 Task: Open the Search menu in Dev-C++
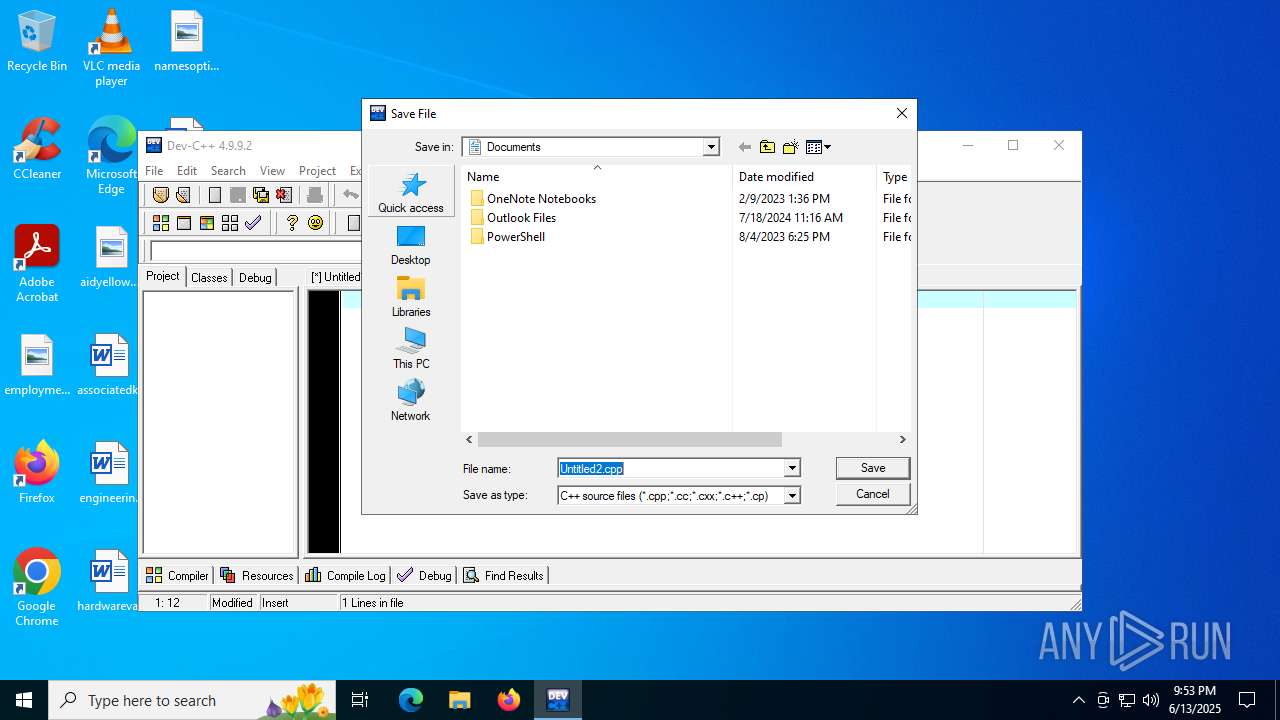click(x=228, y=171)
